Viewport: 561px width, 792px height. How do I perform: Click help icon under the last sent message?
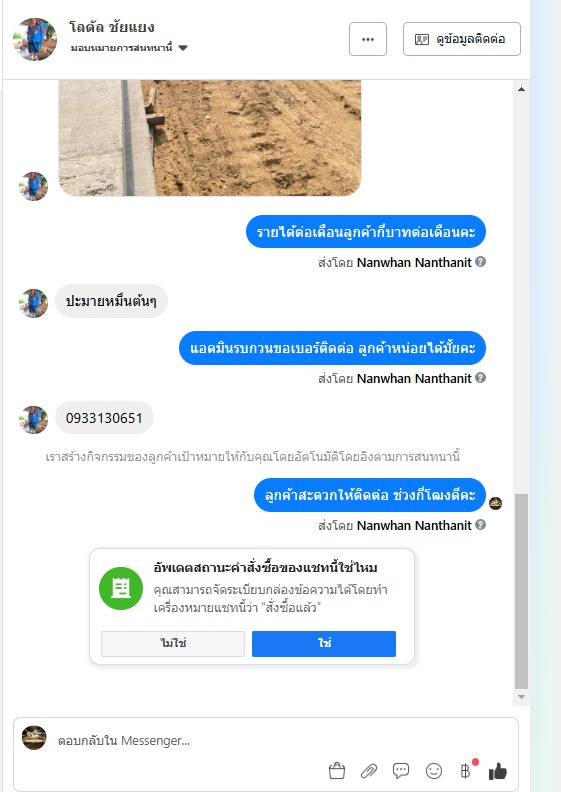(481, 524)
